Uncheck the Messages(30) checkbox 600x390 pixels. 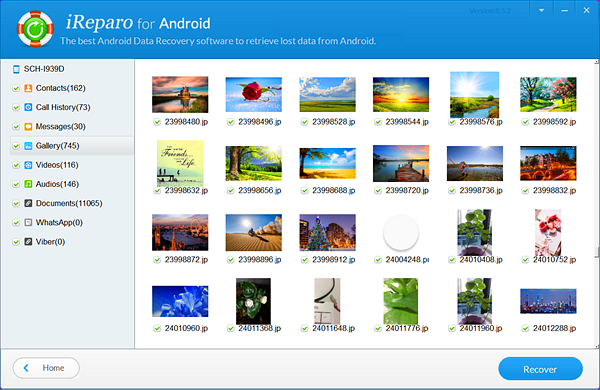pyautogui.click(x=16, y=127)
